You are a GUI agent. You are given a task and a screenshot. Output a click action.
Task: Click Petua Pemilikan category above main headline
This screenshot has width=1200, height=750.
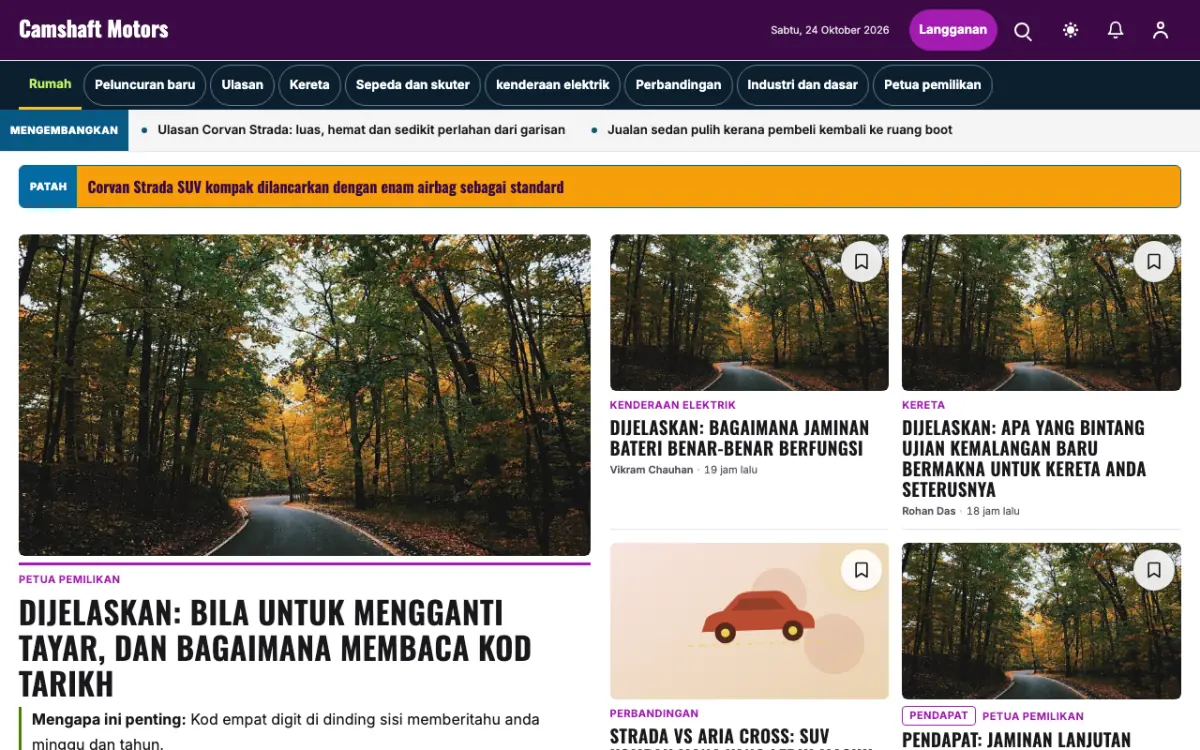(69, 580)
